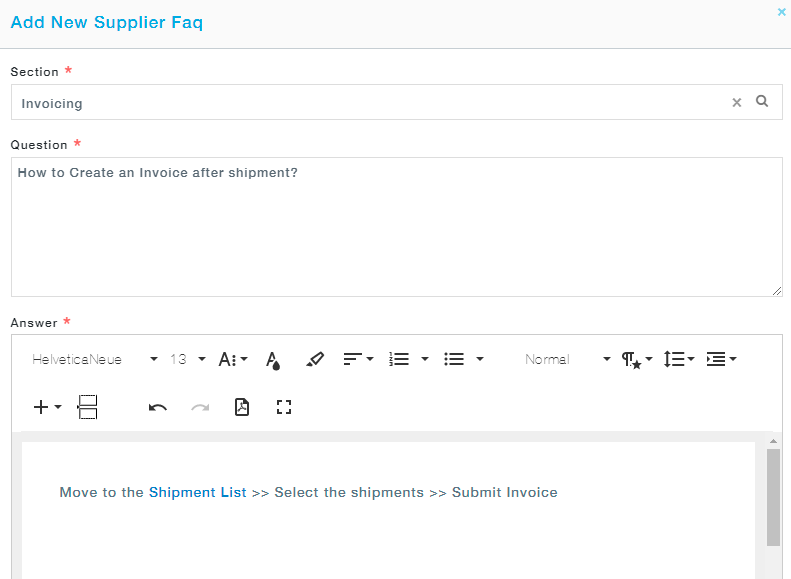The height and width of the screenshot is (579, 791).
Task: Expand the text alignment options
Action: (x=358, y=360)
